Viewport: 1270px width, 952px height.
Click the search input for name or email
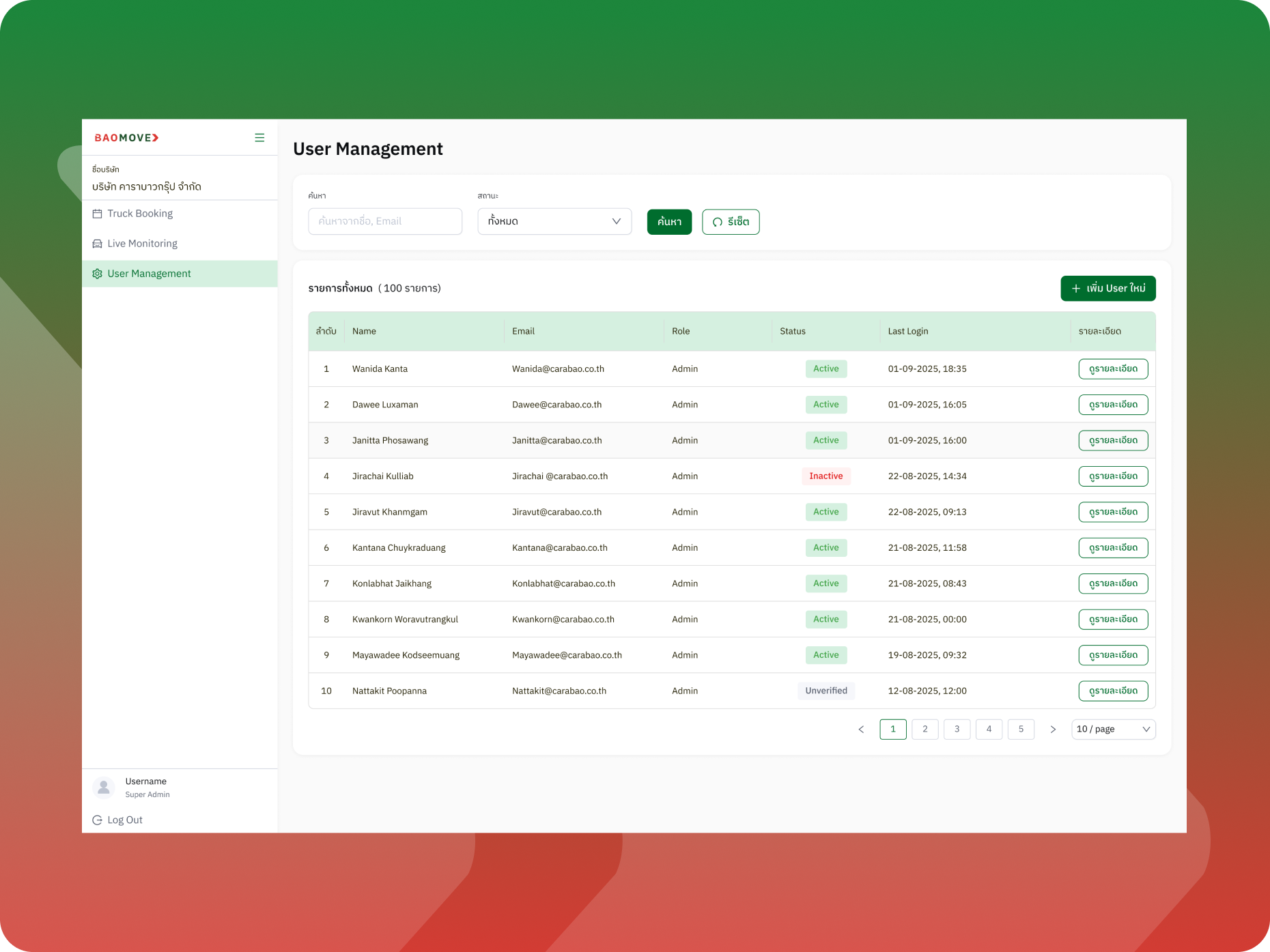(x=384, y=221)
